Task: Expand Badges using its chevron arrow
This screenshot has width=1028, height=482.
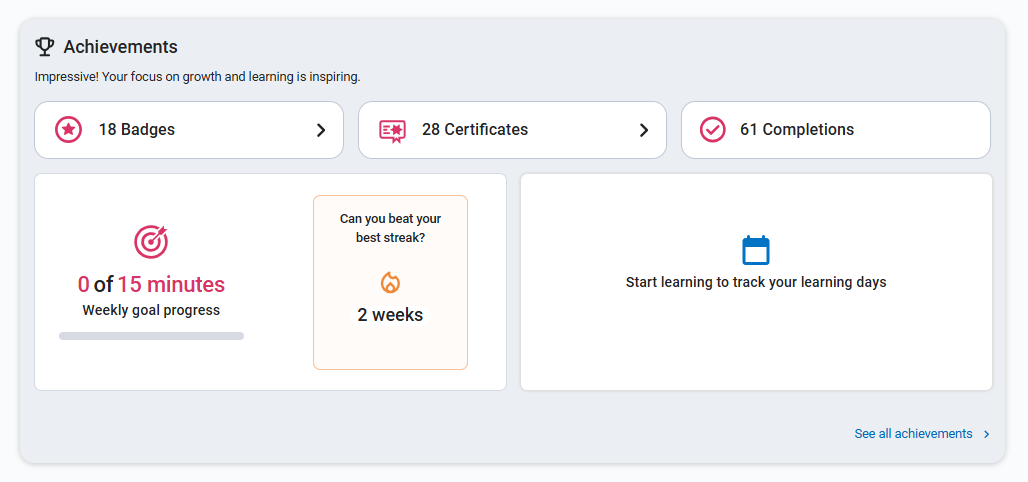Action: [x=321, y=130]
